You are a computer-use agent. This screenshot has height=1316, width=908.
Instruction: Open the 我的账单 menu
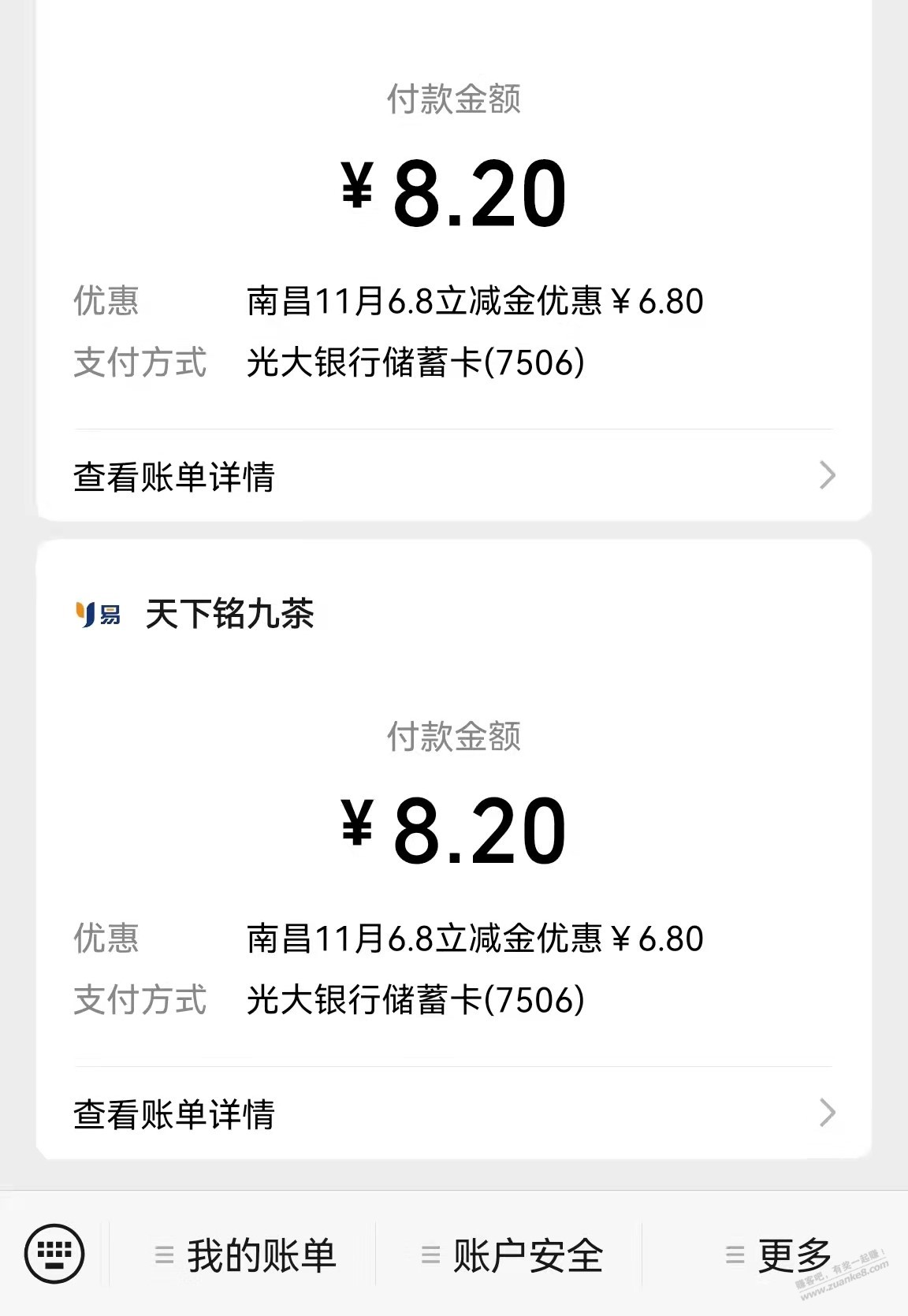point(261,1255)
